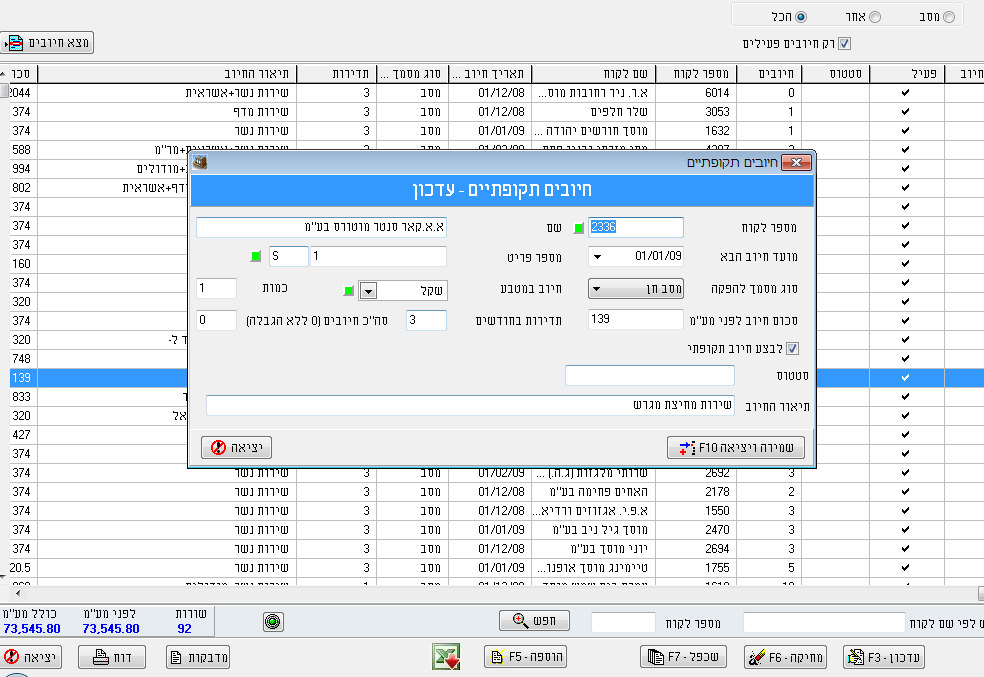
Task: Toggle the רק חיובים פעילים checkbox
Action: pos(845,43)
